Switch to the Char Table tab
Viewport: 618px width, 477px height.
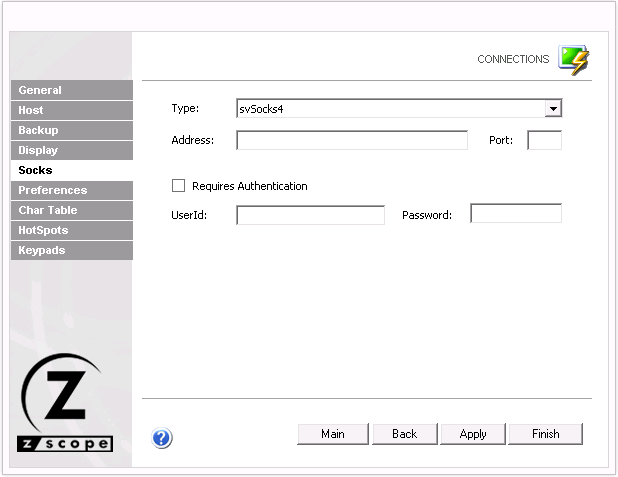72,211
